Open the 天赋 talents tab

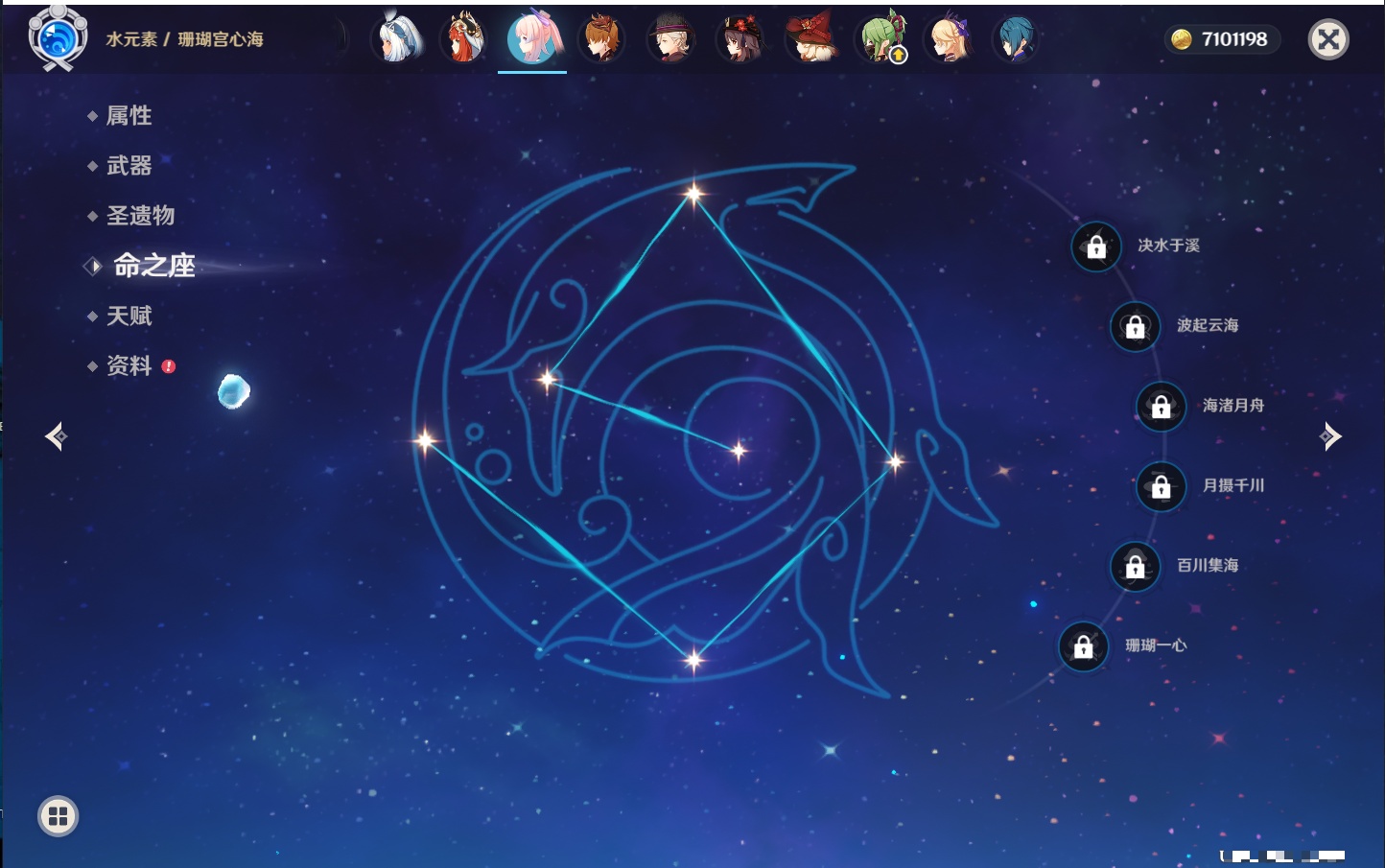129,316
